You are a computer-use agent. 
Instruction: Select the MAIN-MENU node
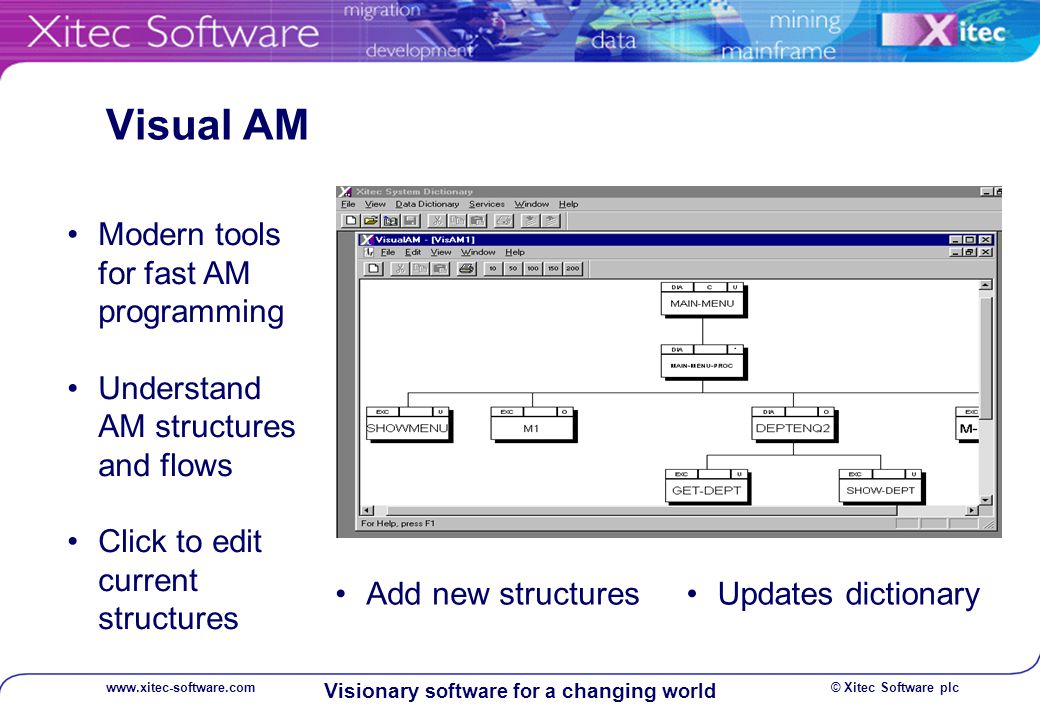[703, 300]
